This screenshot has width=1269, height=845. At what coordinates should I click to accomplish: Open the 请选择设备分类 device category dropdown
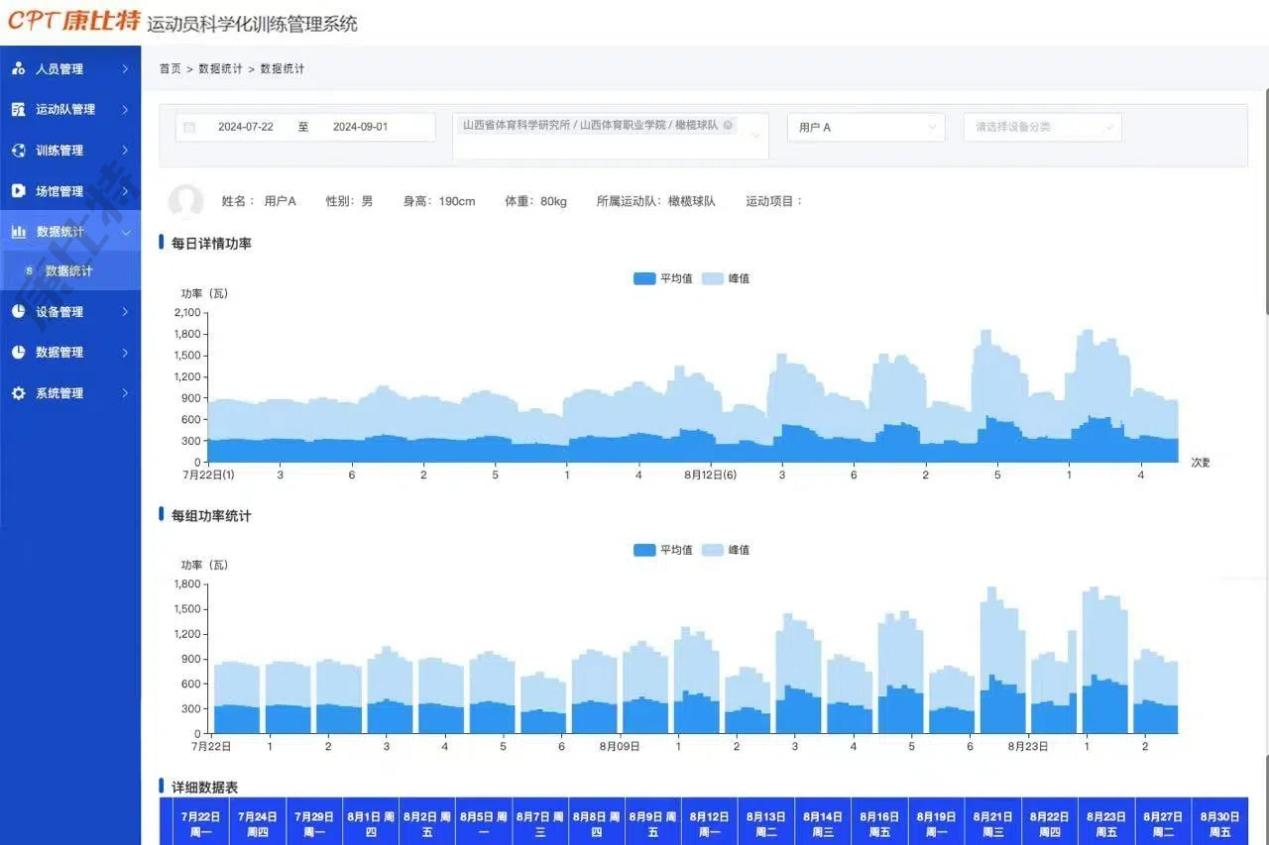pyautogui.click(x=1042, y=128)
